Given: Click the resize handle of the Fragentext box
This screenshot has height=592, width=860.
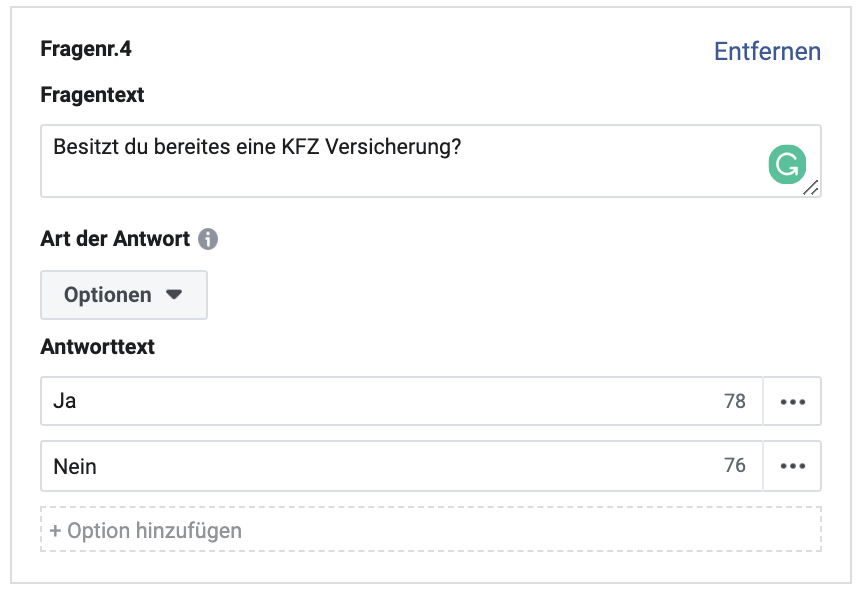Looking at the screenshot, I should [811, 188].
